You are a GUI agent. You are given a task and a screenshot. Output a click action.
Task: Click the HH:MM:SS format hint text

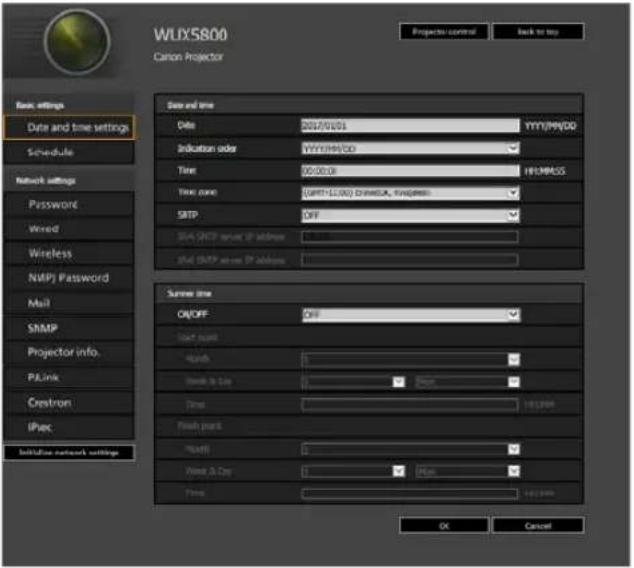545,171
